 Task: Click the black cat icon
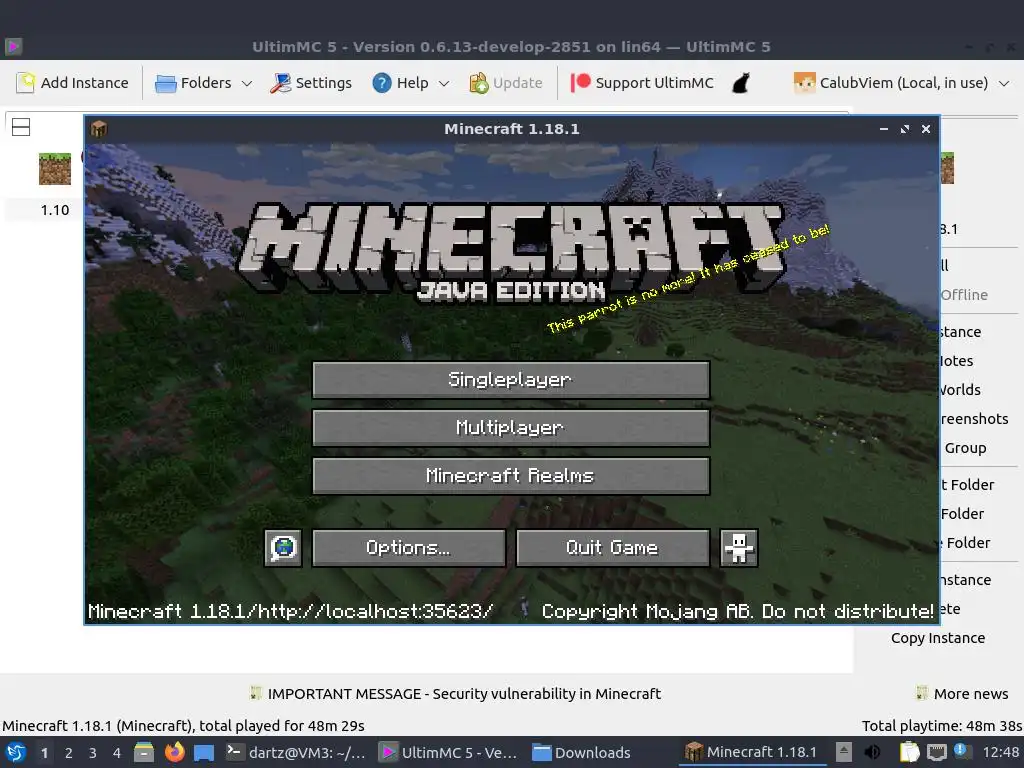click(x=741, y=83)
